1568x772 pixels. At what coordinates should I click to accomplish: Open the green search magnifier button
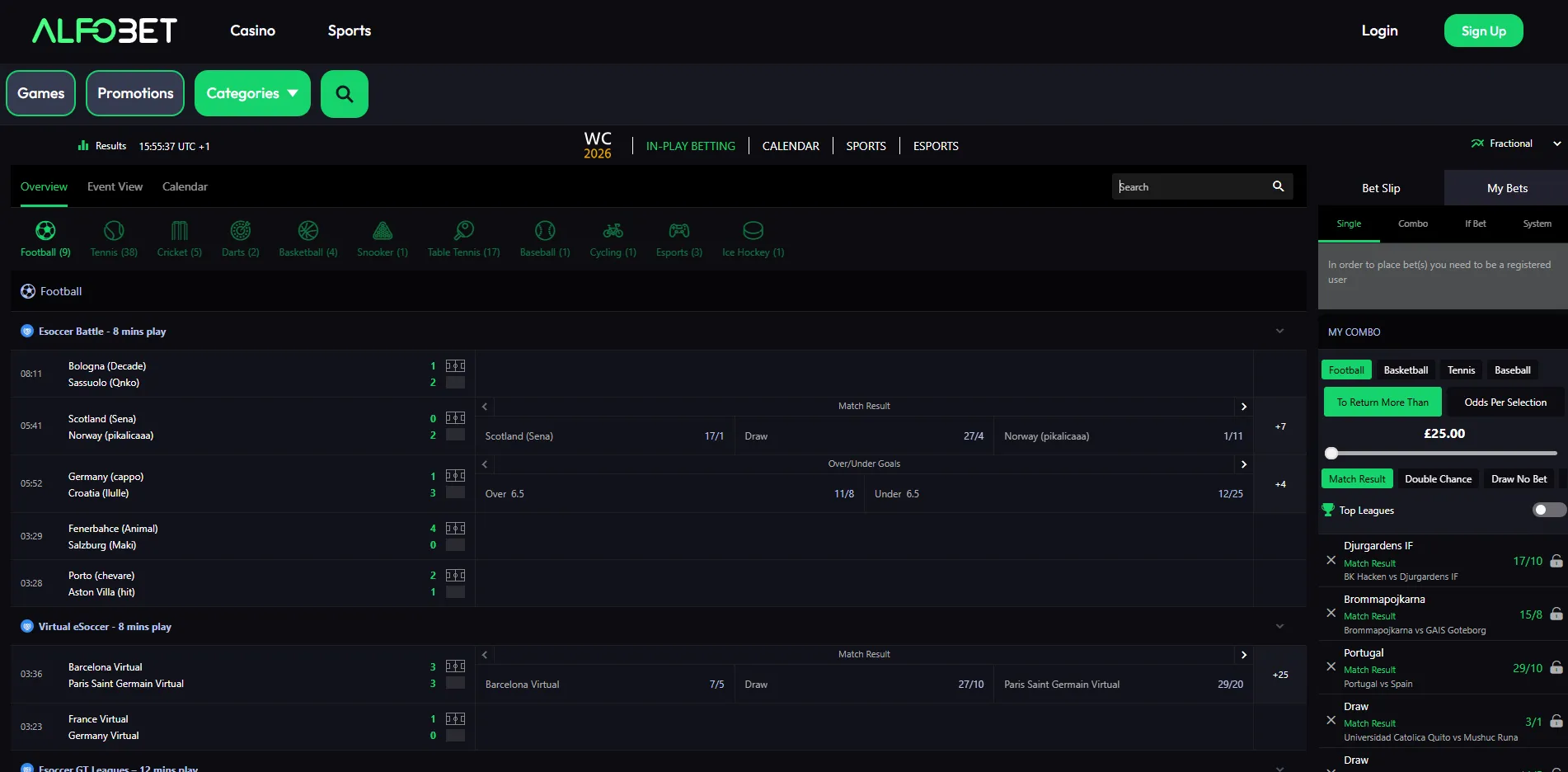(x=344, y=94)
